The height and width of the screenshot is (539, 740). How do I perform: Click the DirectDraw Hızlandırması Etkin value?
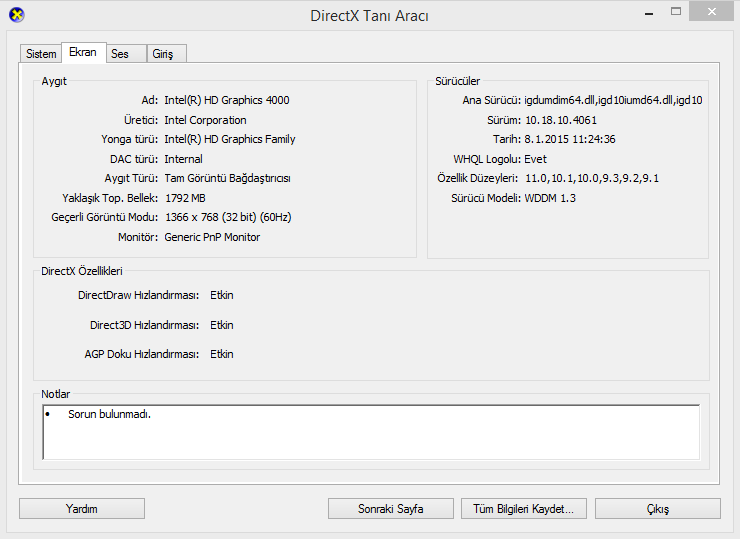point(221,296)
